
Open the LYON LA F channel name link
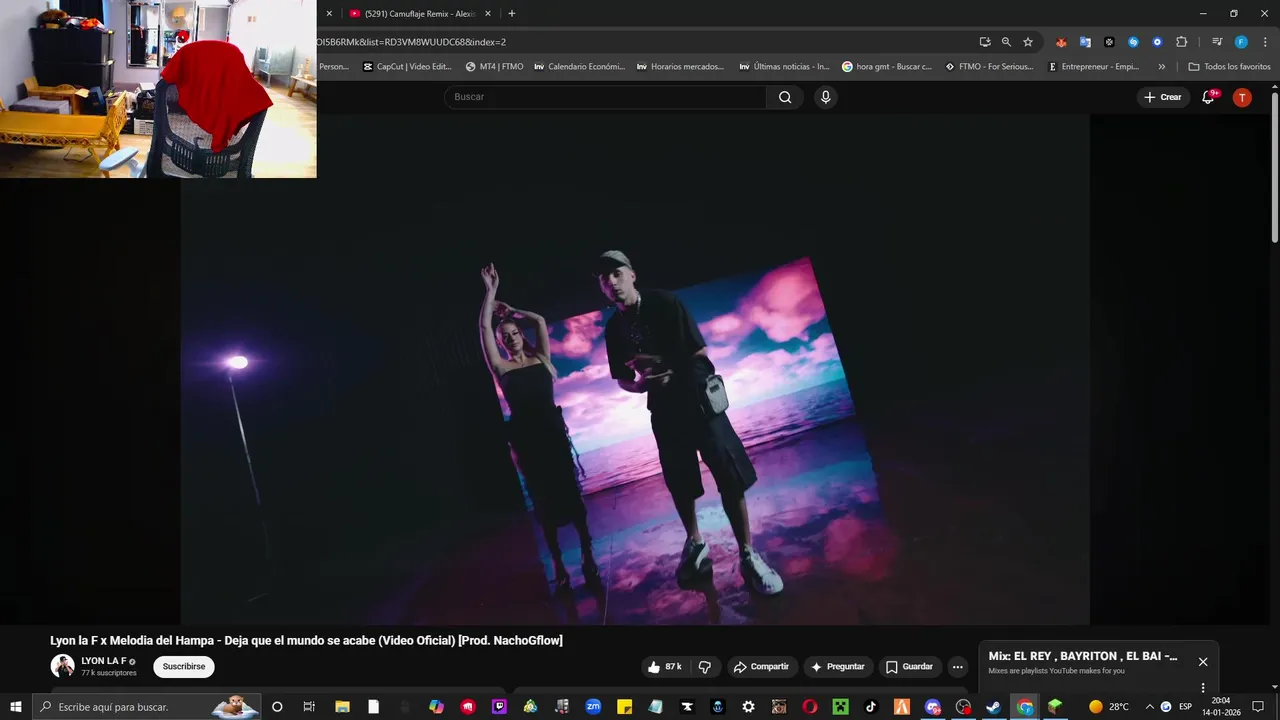[x=104, y=661]
